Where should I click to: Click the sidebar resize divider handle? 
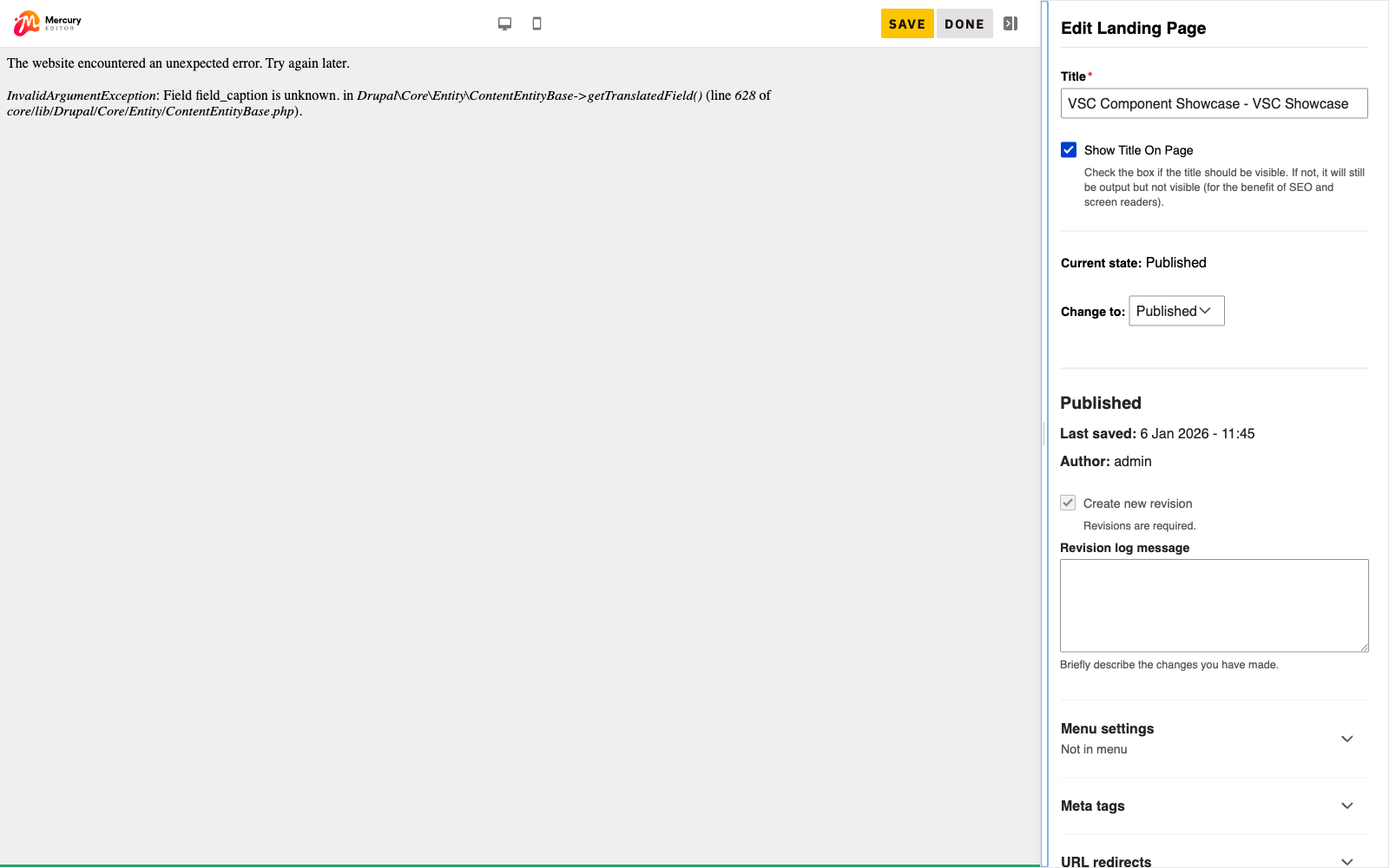pyautogui.click(x=1044, y=434)
